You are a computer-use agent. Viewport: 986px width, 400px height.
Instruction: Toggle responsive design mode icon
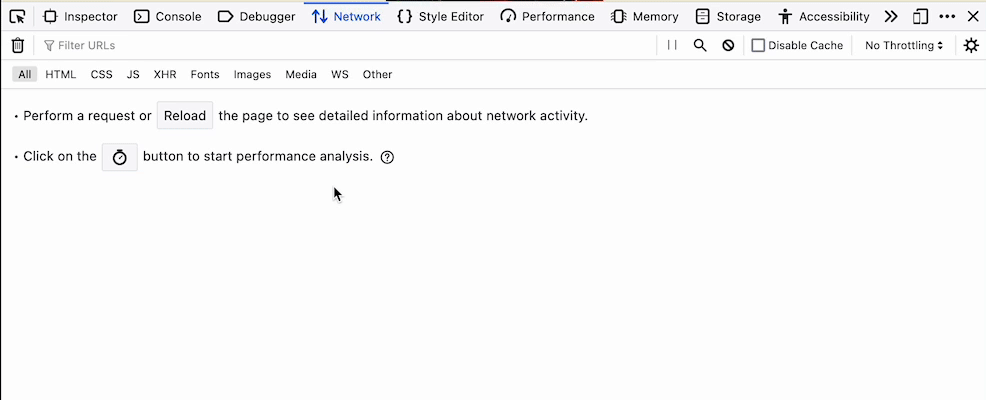click(x=920, y=16)
